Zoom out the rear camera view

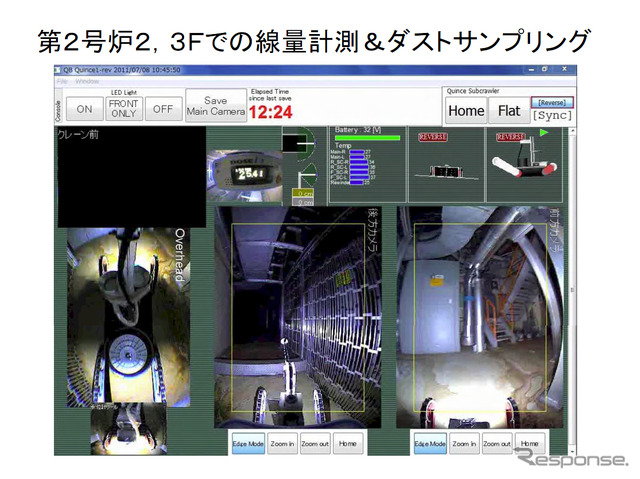tap(315, 444)
